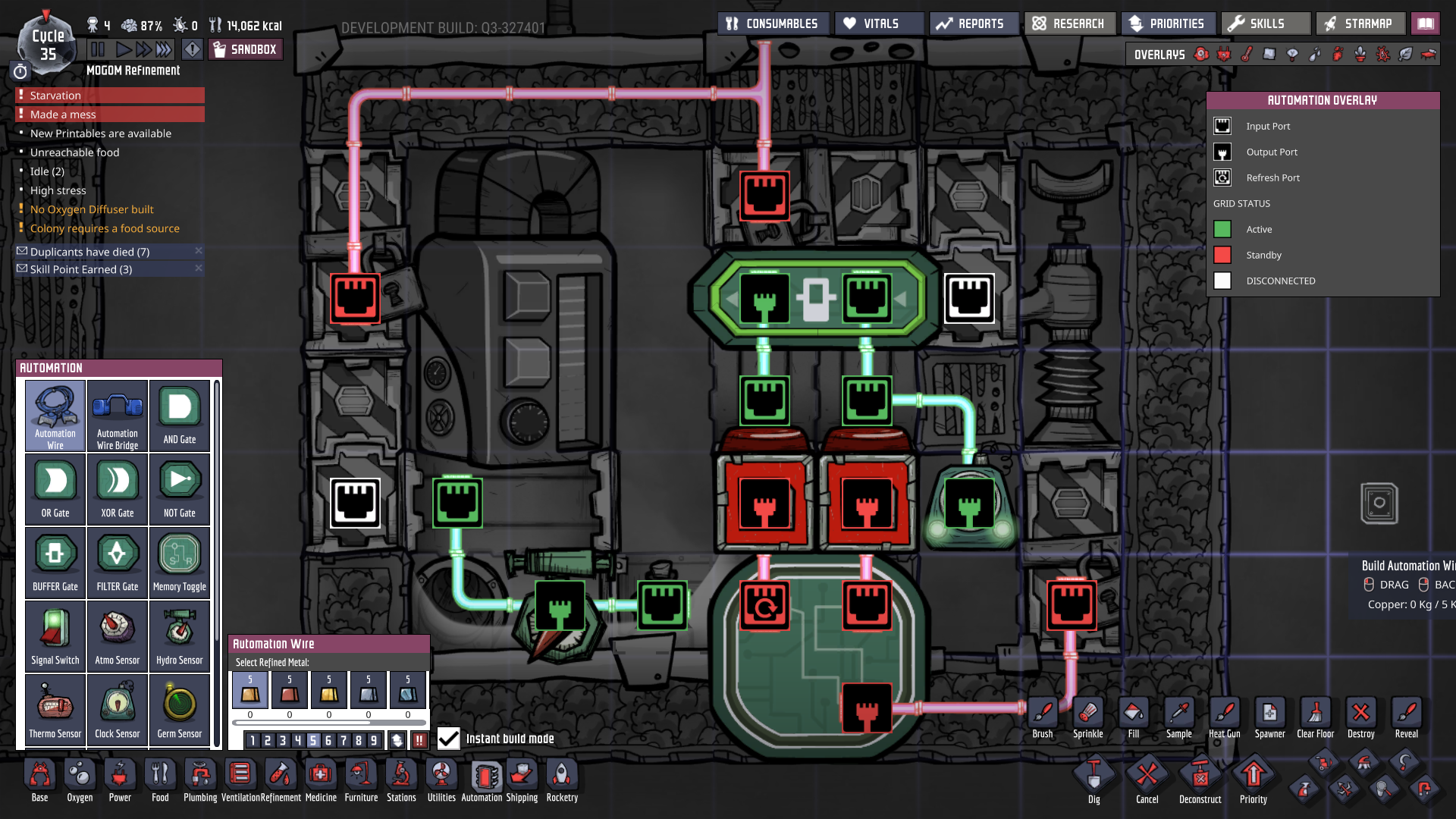The width and height of the screenshot is (1456, 819).
Task: Choose the Memory Toggle building
Action: (180, 562)
